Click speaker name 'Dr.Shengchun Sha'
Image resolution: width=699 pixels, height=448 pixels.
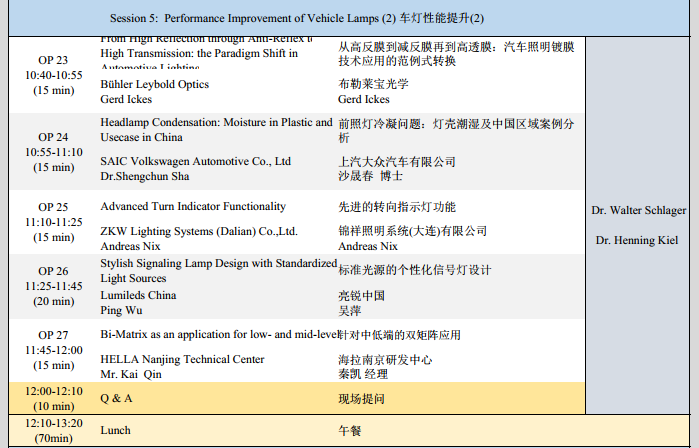pos(144,176)
